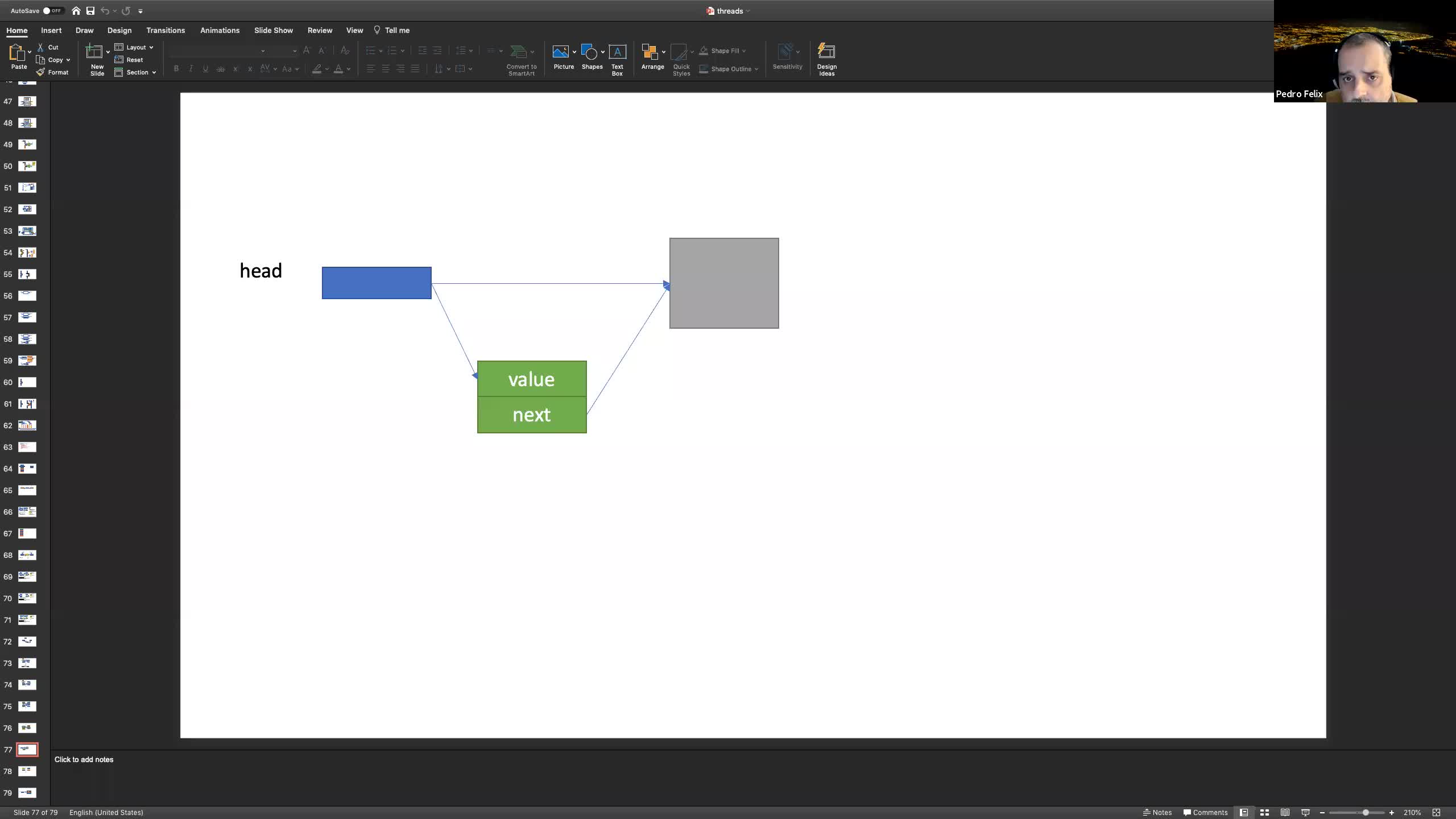Select slide 47 thumbnail
1456x819 pixels.
[x=27, y=101]
